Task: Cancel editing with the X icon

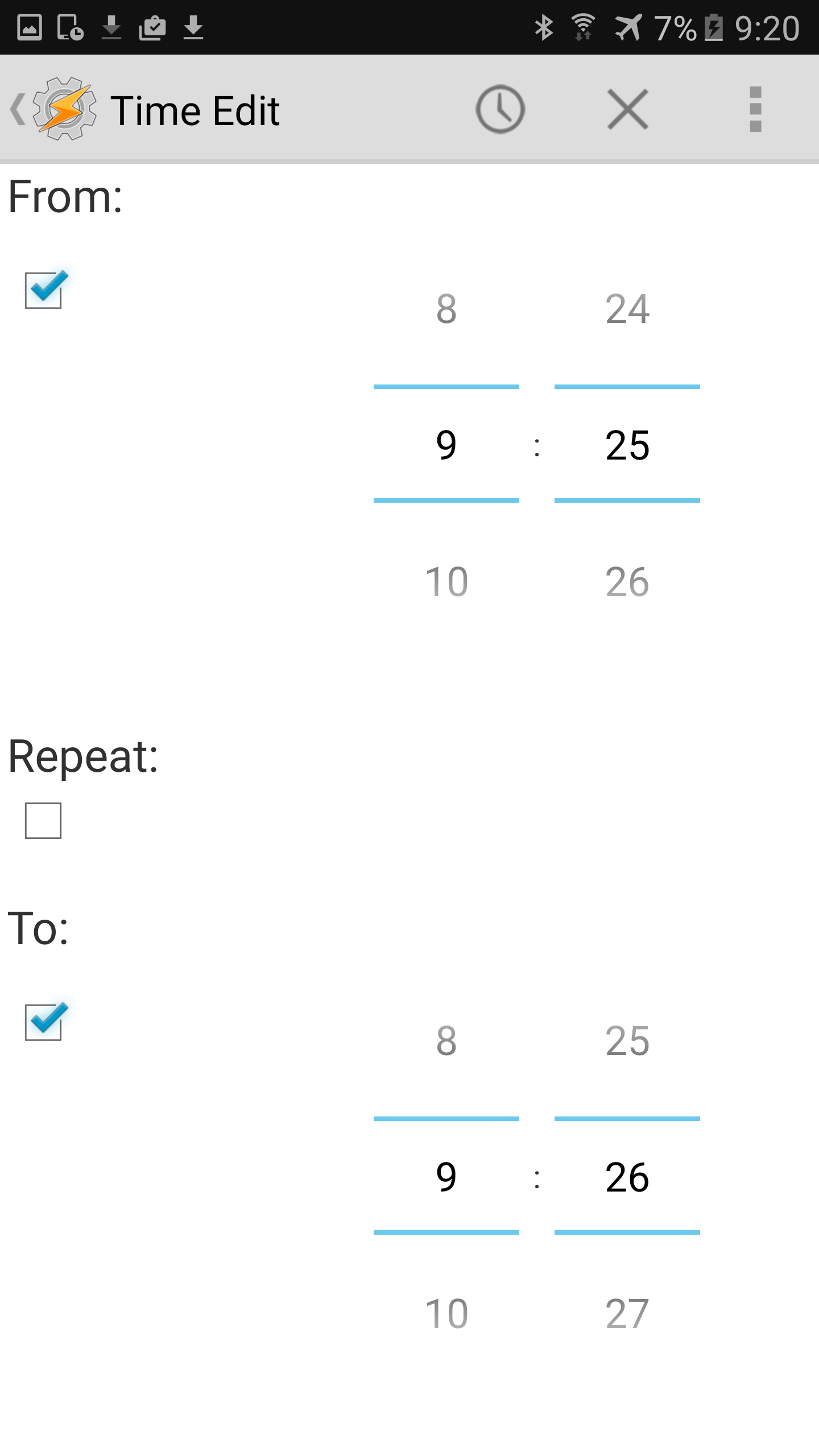Action: click(628, 109)
